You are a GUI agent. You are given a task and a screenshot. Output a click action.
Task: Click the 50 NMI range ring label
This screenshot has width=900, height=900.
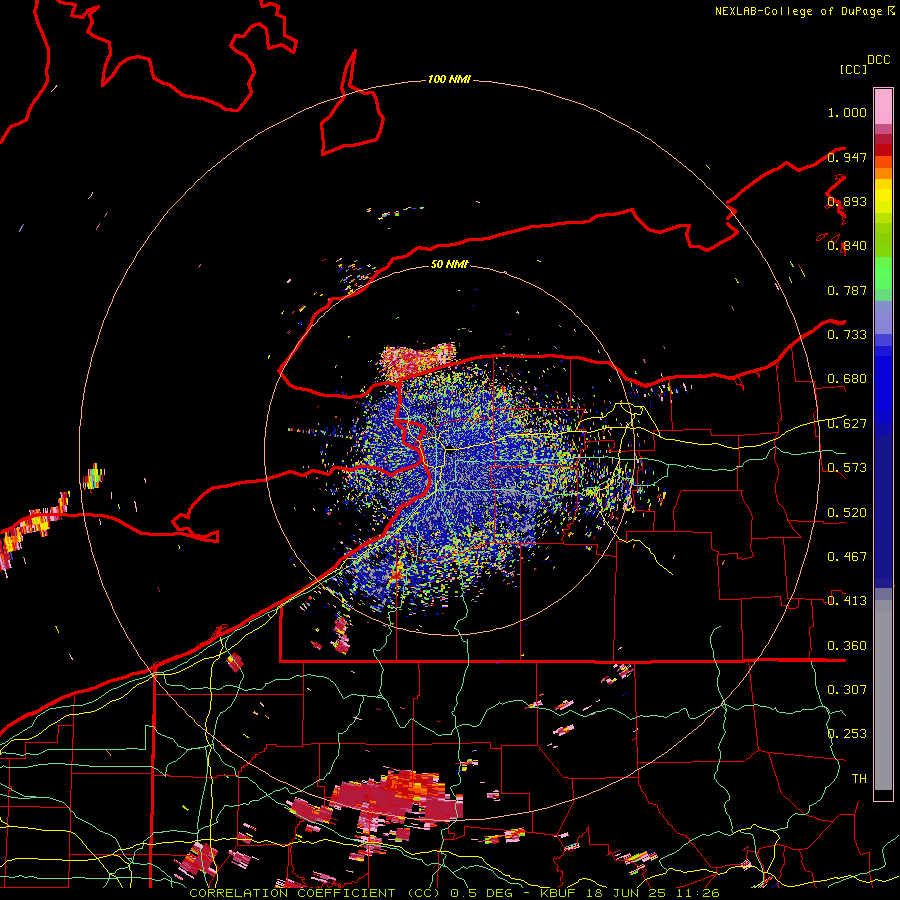(449, 264)
